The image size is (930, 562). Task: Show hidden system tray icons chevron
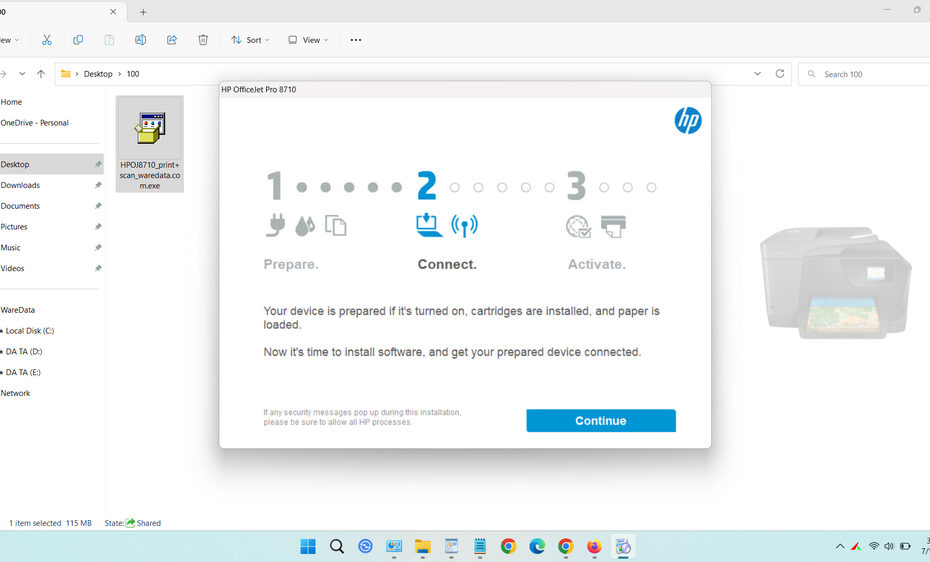click(840, 546)
